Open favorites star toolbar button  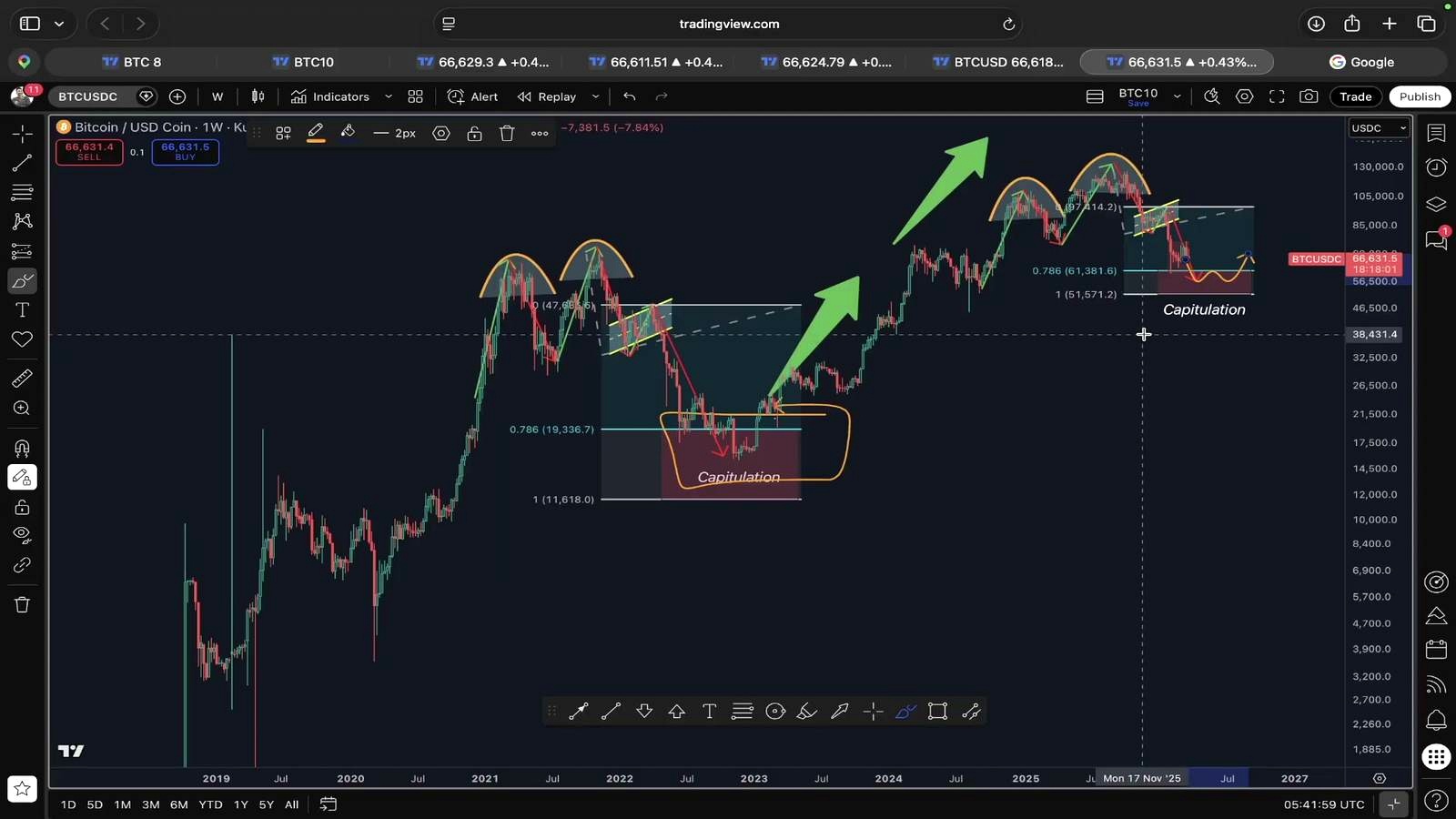(22, 788)
